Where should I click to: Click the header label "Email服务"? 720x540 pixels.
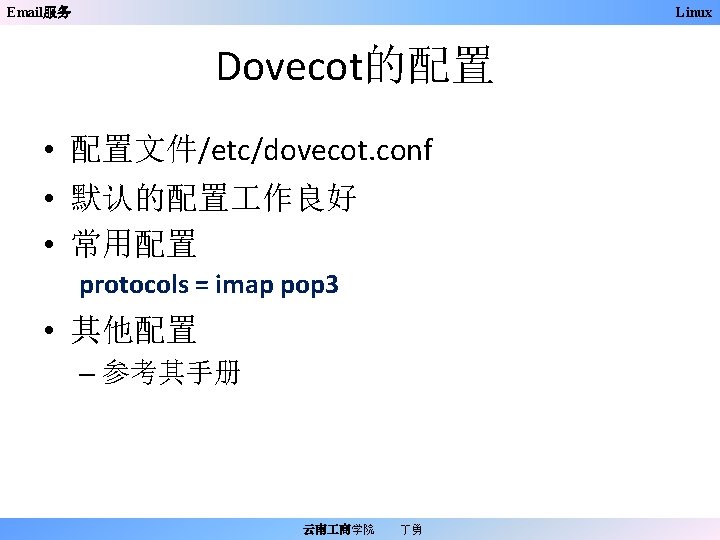coord(39,12)
